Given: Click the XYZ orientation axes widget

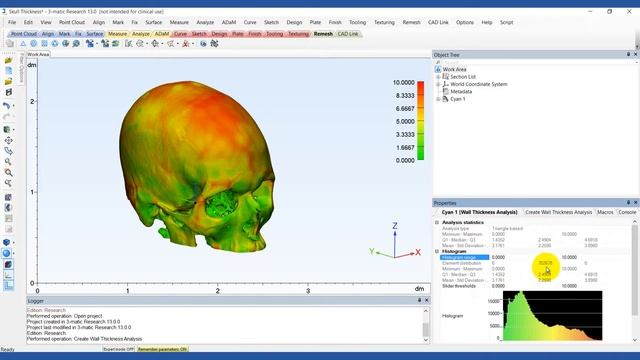Looking at the screenshot, I should tap(395, 242).
